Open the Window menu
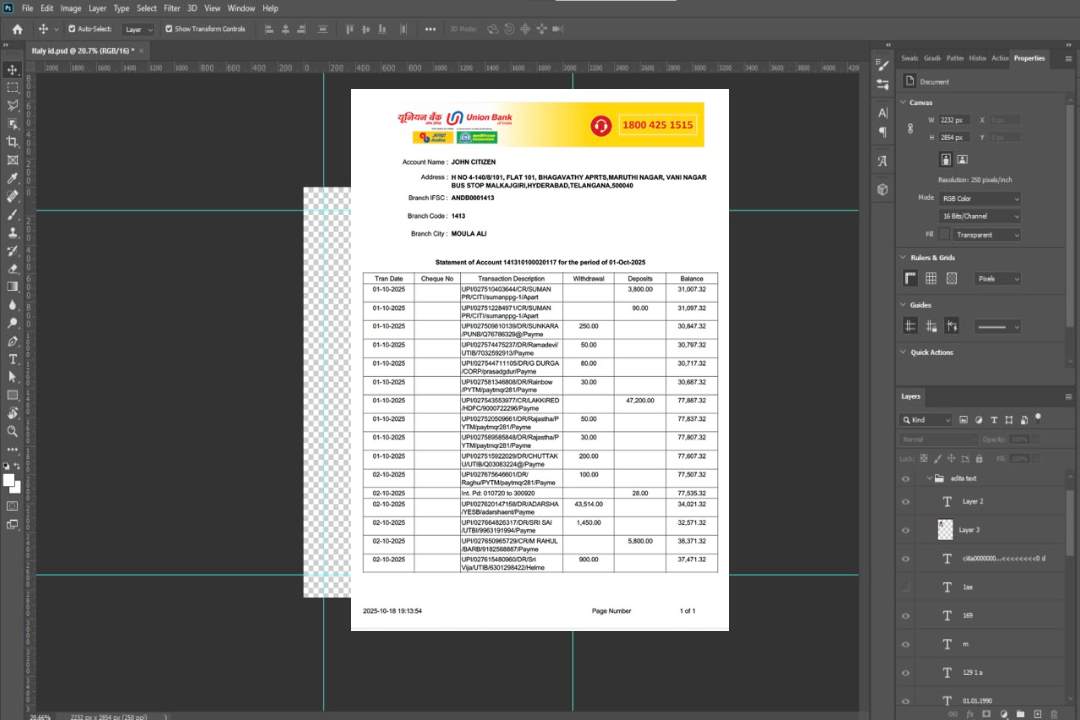Screen dimensions: 1080x720 coord(241,8)
